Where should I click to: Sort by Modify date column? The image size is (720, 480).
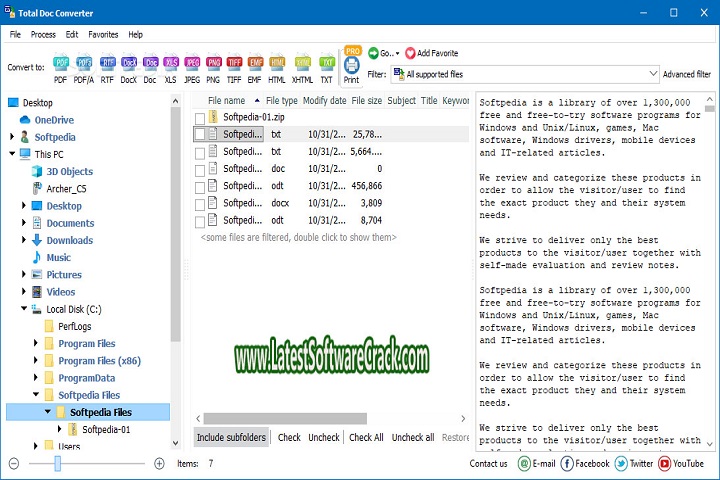[324, 101]
